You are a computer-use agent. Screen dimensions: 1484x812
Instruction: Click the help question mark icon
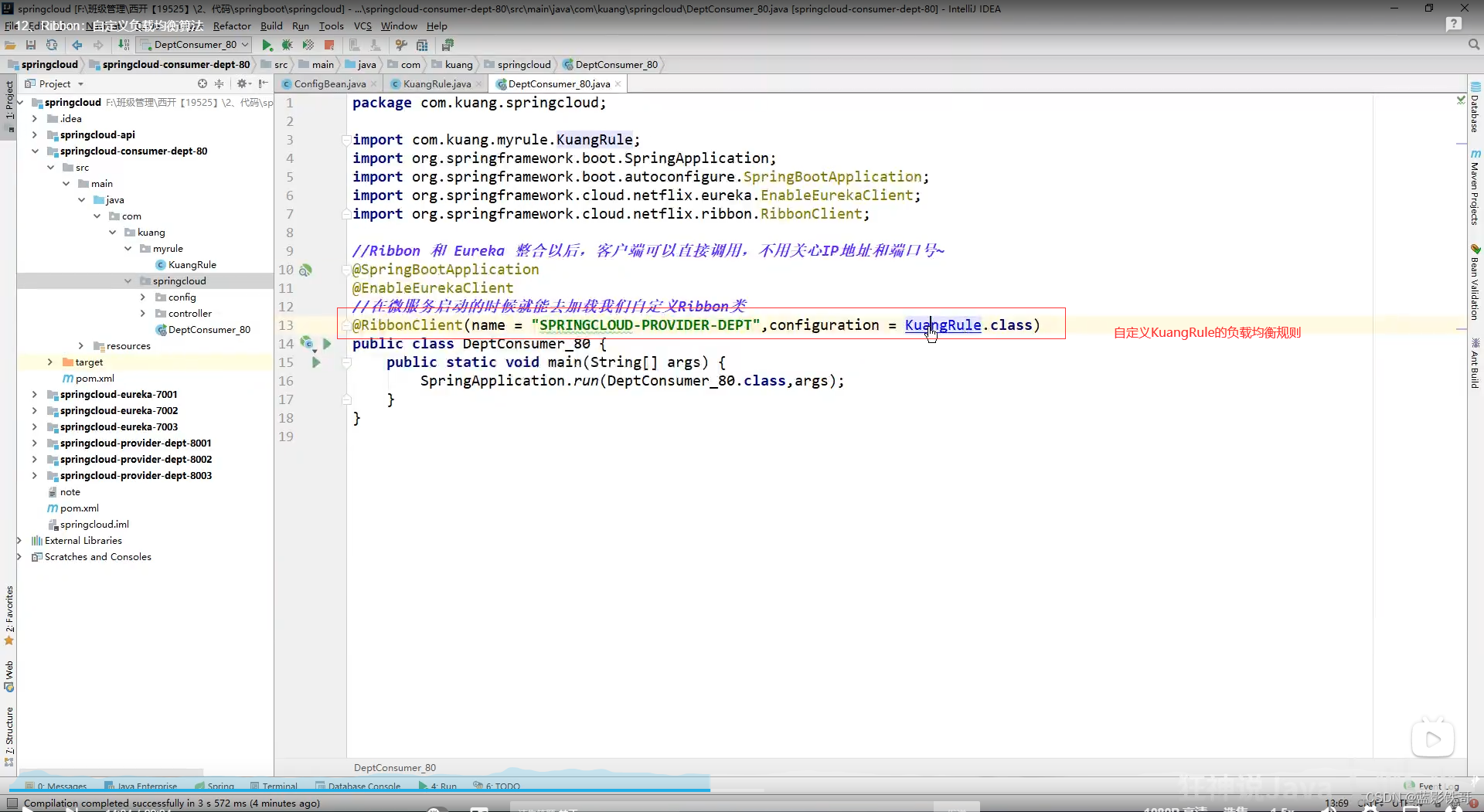(1453, 25)
